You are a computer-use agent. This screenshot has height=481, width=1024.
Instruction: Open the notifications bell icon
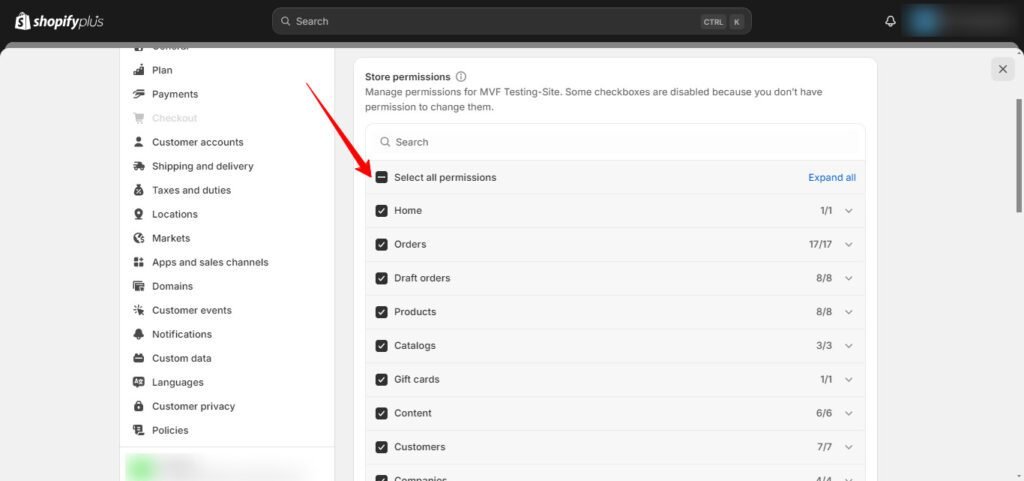[x=890, y=22]
